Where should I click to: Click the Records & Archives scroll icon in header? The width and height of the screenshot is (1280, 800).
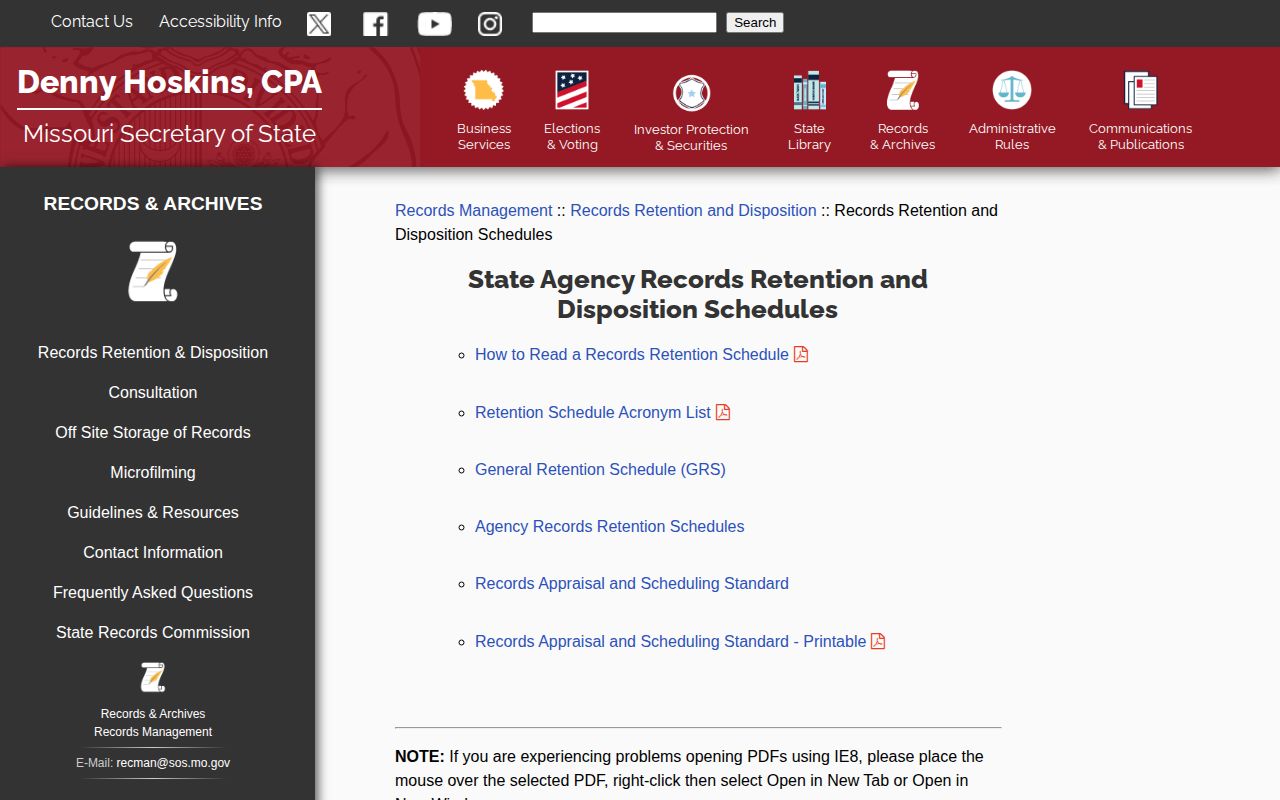coord(903,90)
